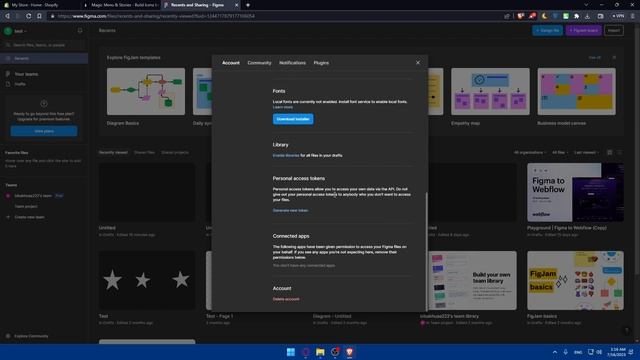Viewport: 640px width, 360px height.
Task: Click See all templates link
Action: (595, 58)
